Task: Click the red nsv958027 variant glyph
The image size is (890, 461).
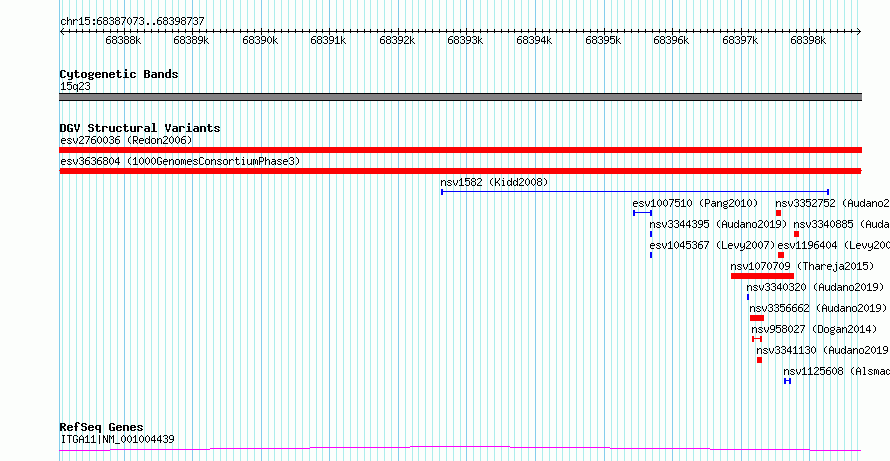Action: click(x=757, y=339)
